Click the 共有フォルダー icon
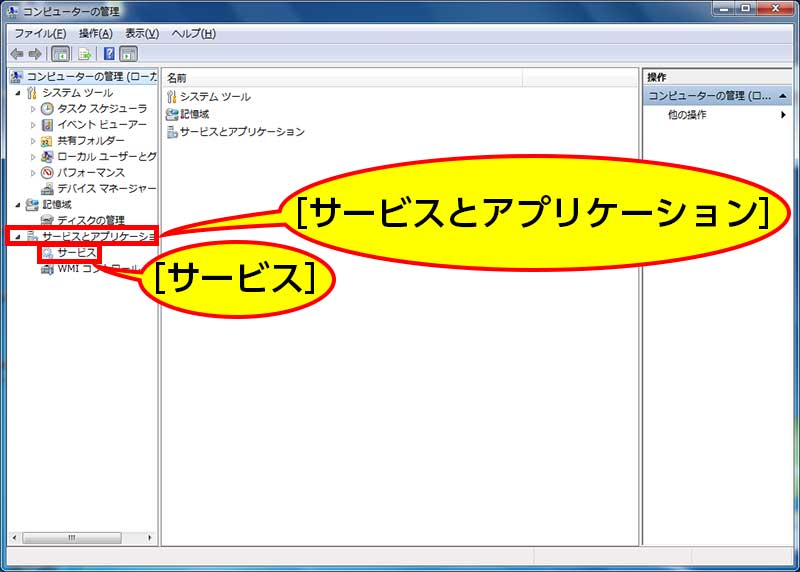Image resolution: width=800 pixels, height=572 pixels. coord(47,141)
